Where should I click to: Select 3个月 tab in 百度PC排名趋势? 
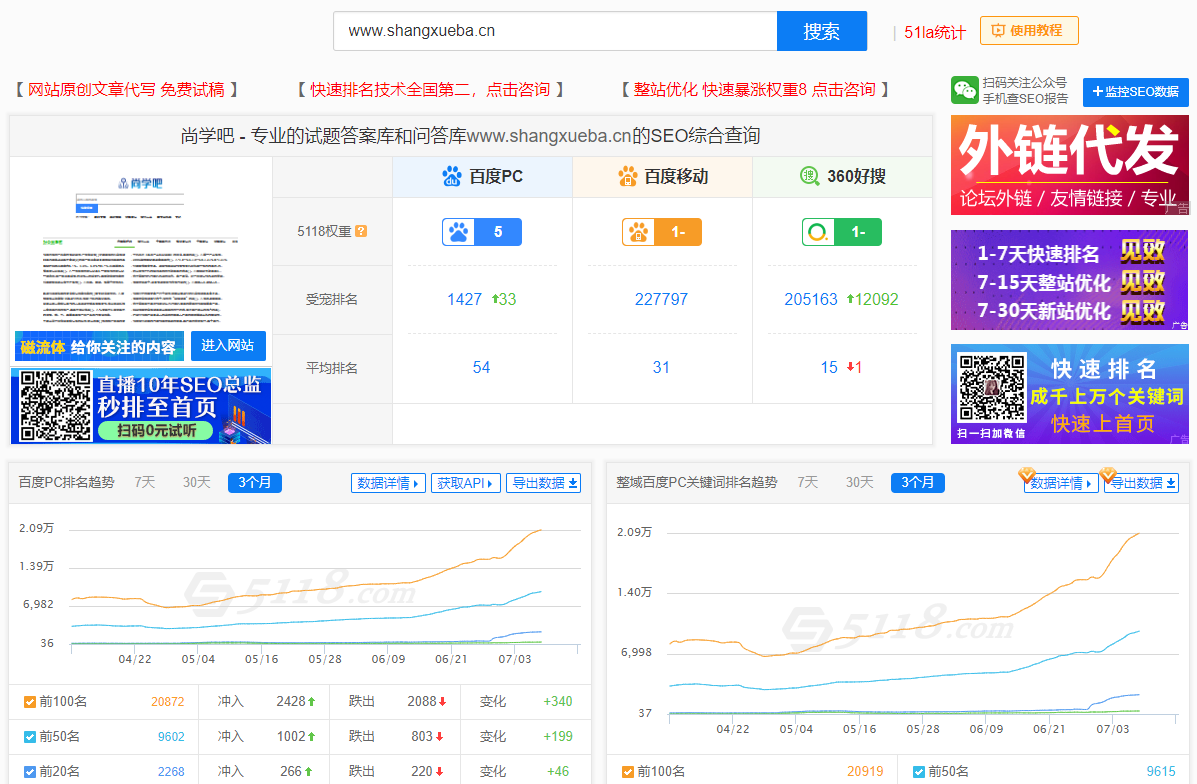pos(255,482)
